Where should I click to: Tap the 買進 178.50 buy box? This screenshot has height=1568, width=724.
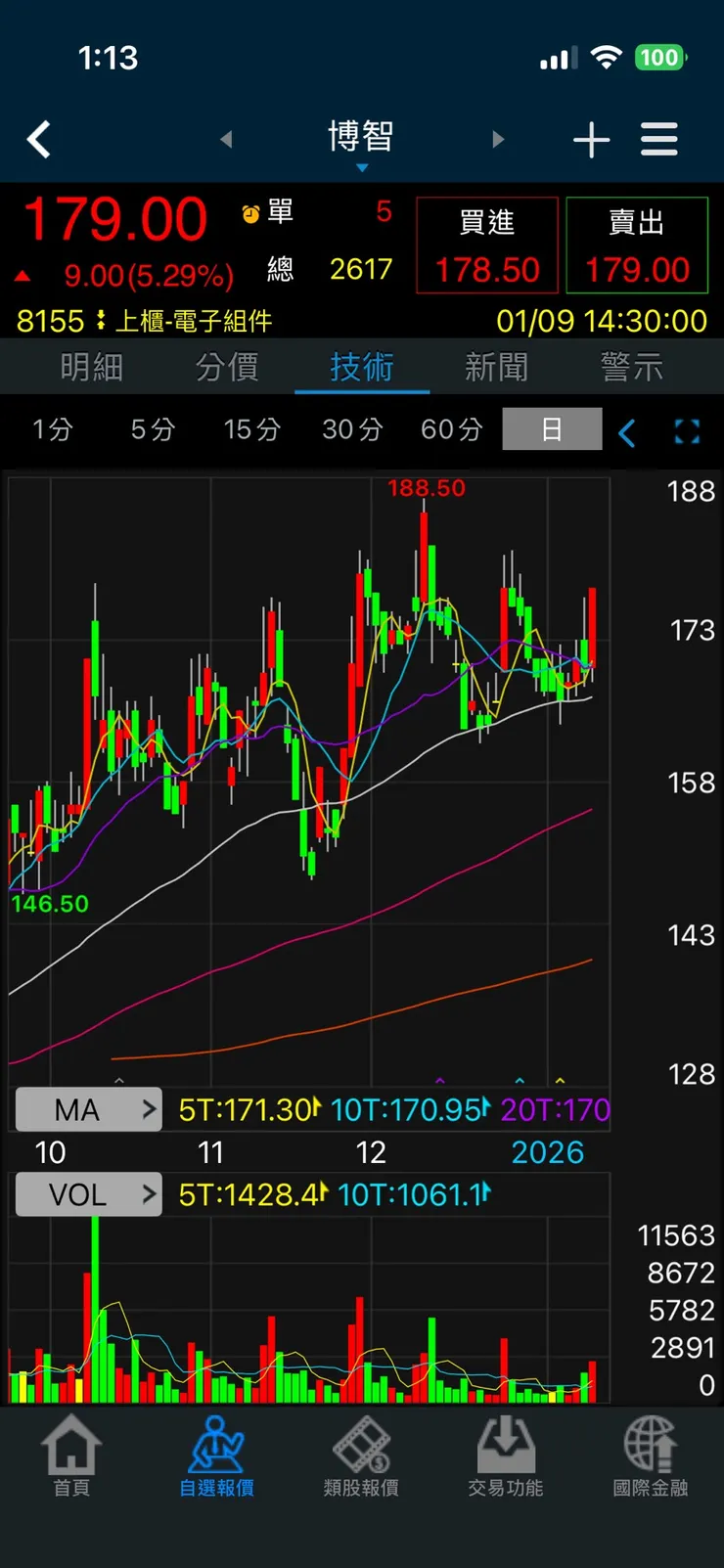coord(487,246)
